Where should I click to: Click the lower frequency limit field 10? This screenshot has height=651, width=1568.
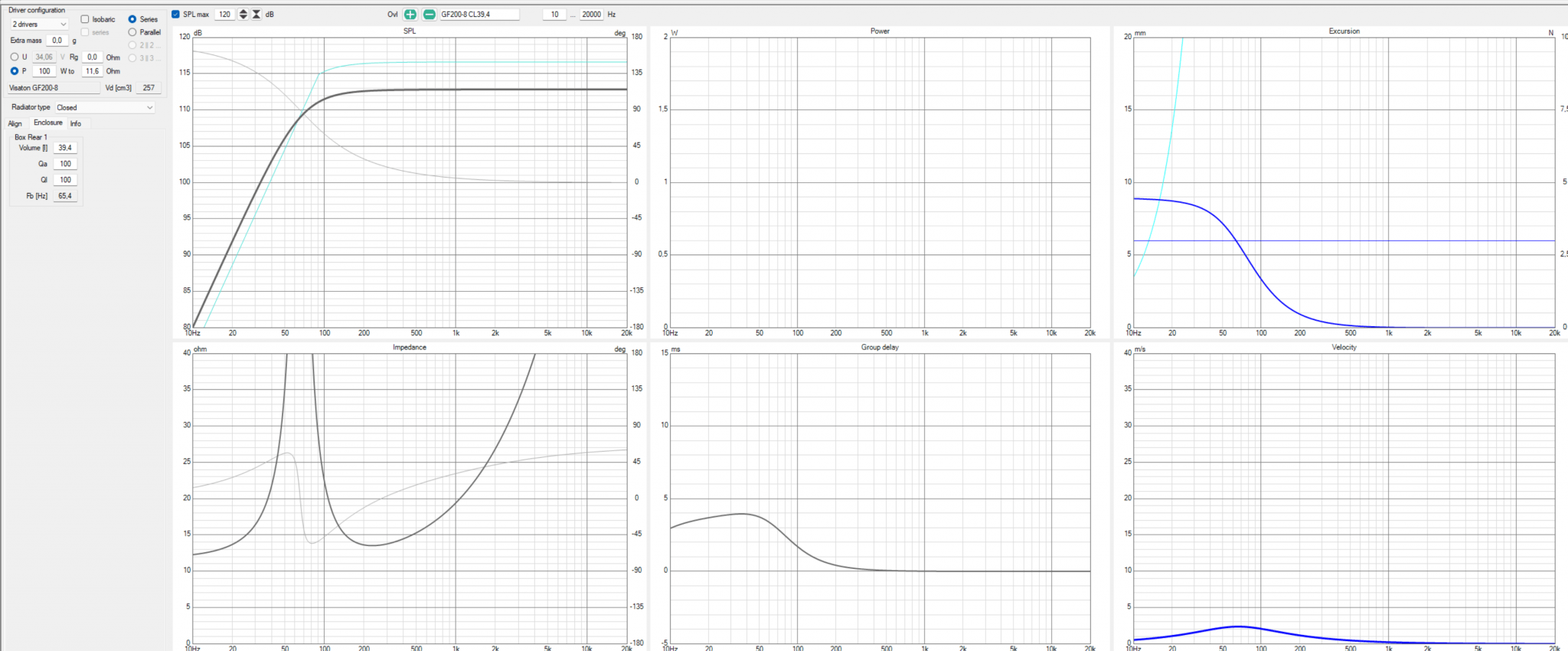(554, 15)
